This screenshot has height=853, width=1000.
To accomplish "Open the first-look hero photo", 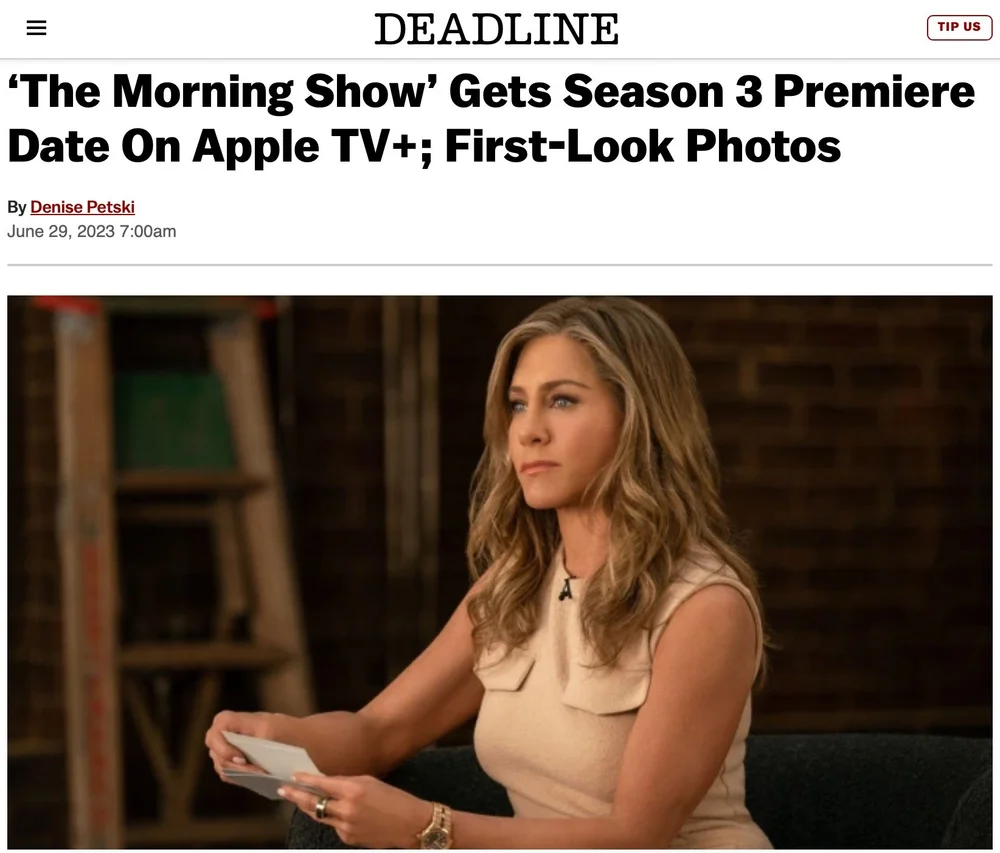I will 500,572.
